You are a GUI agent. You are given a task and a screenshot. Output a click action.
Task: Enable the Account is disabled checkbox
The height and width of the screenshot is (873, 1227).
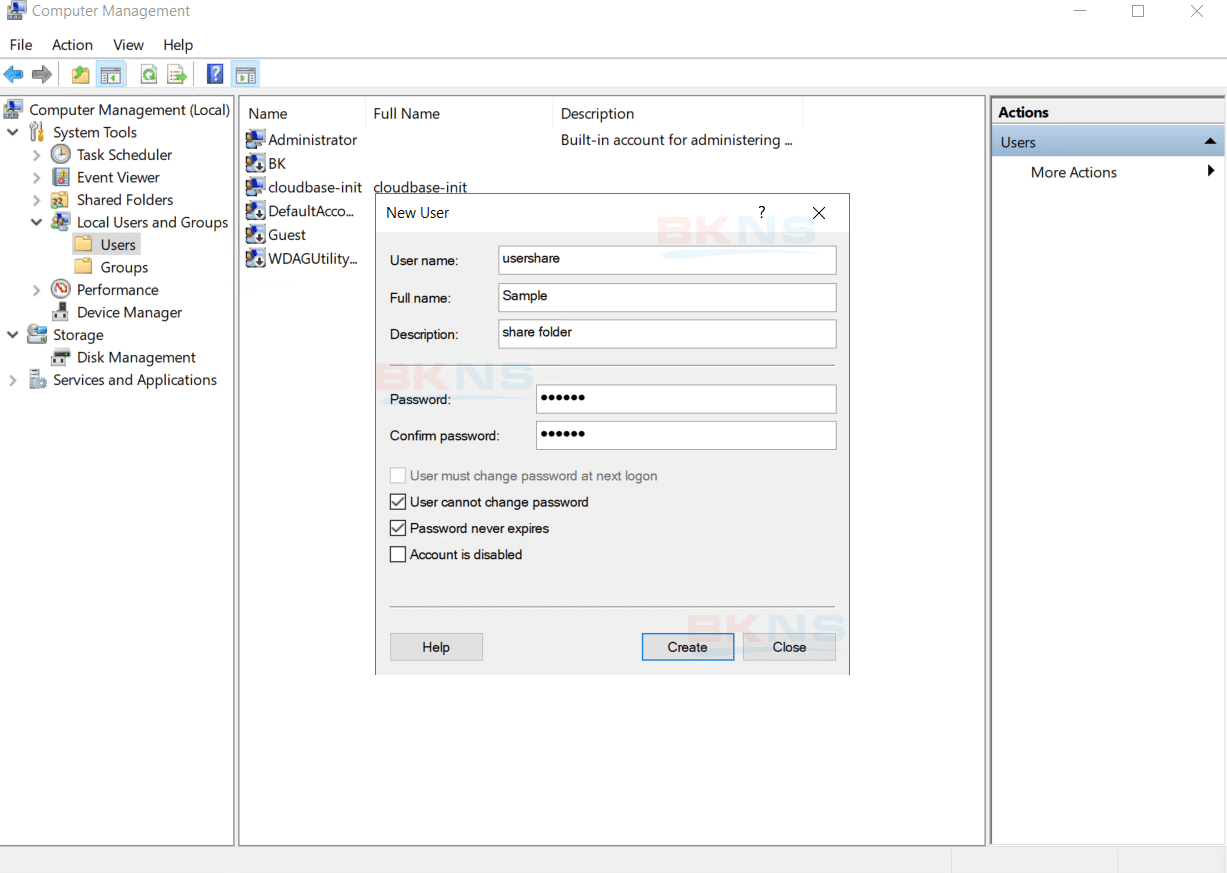(x=398, y=554)
